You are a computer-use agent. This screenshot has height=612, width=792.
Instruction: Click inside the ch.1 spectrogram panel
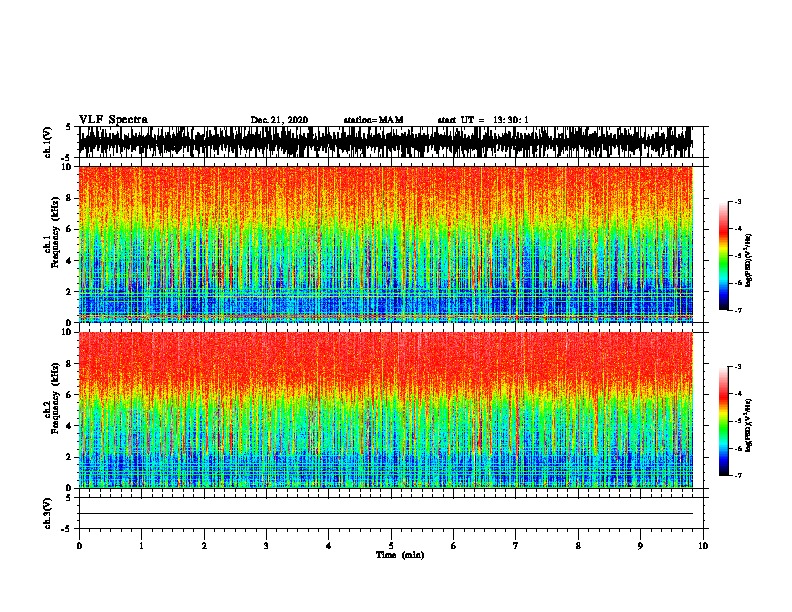[x=386, y=244]
